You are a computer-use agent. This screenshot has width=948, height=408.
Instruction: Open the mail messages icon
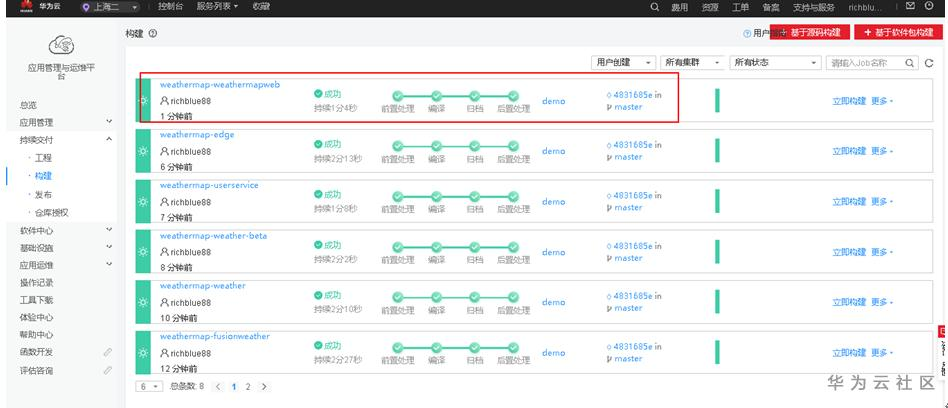pos(910,6)
